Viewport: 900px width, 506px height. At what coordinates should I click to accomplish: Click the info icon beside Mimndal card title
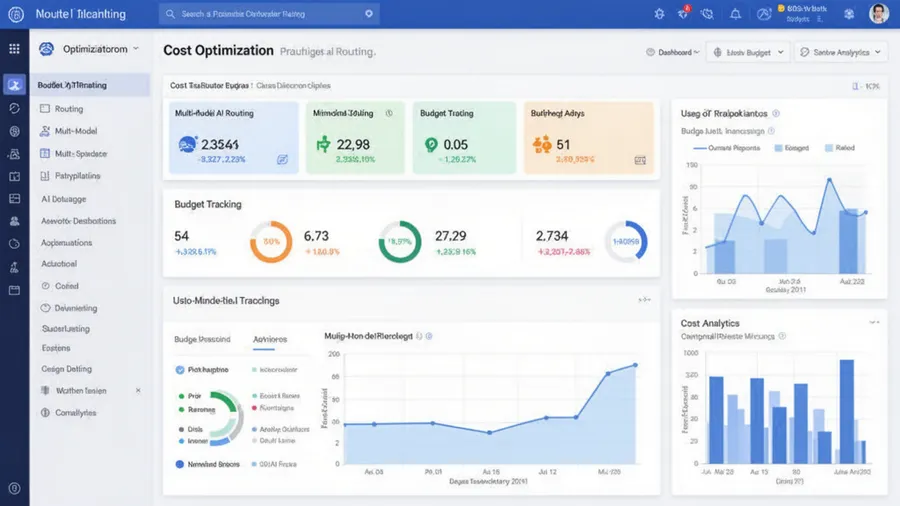pos(389,114)
